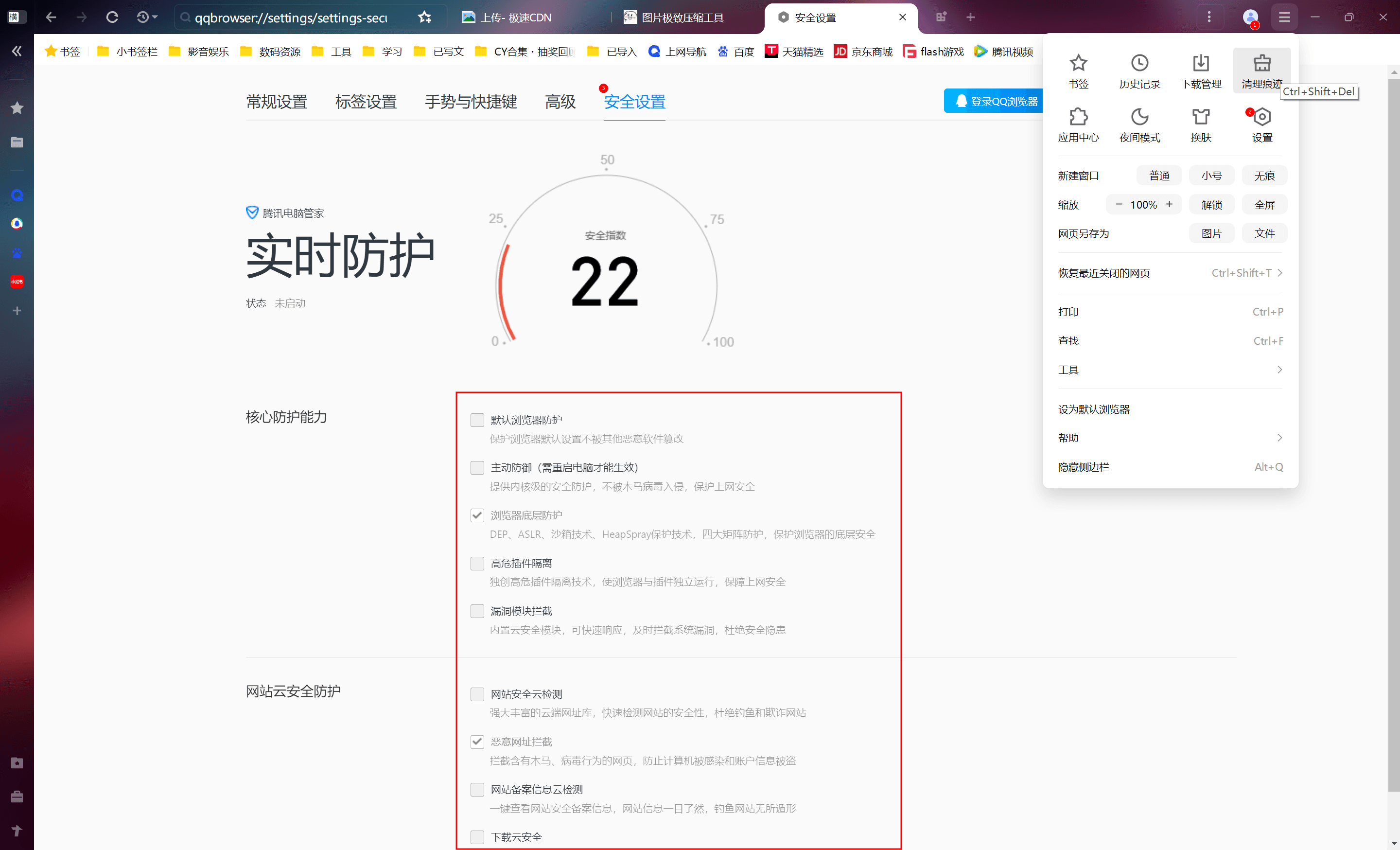Switch to 常规设置 tab
The height and width of the screenshot is (850, 1400).
[x=276, y=102]
